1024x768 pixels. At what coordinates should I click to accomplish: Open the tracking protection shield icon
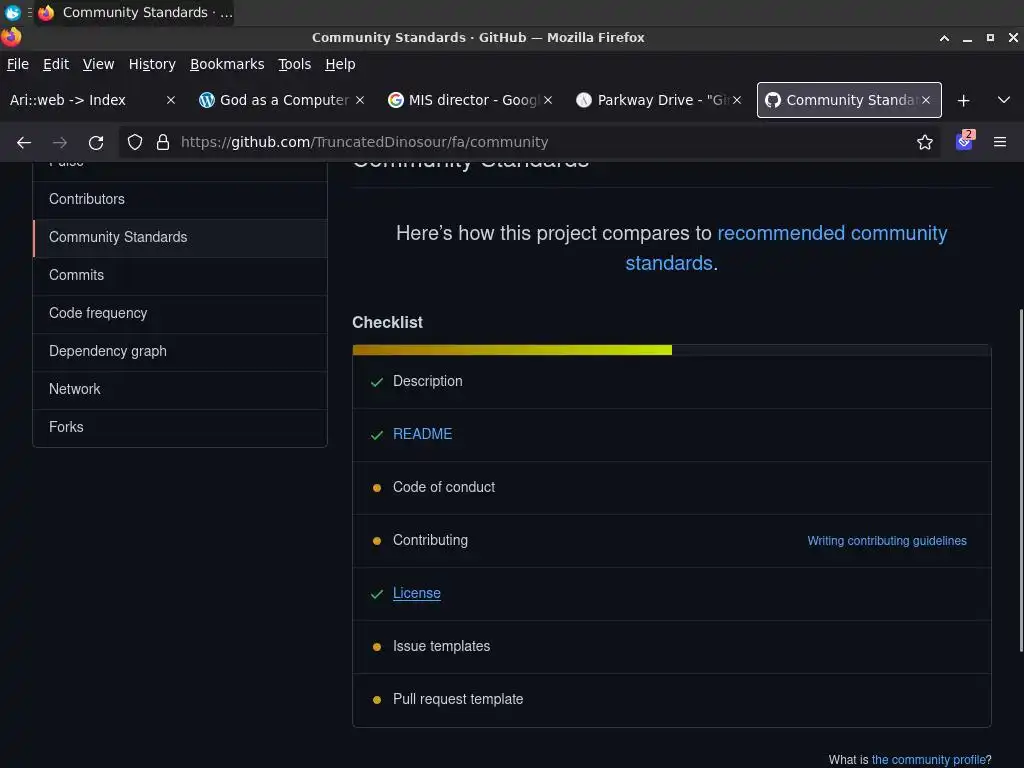pyautogui.click(x=135, y=142)
